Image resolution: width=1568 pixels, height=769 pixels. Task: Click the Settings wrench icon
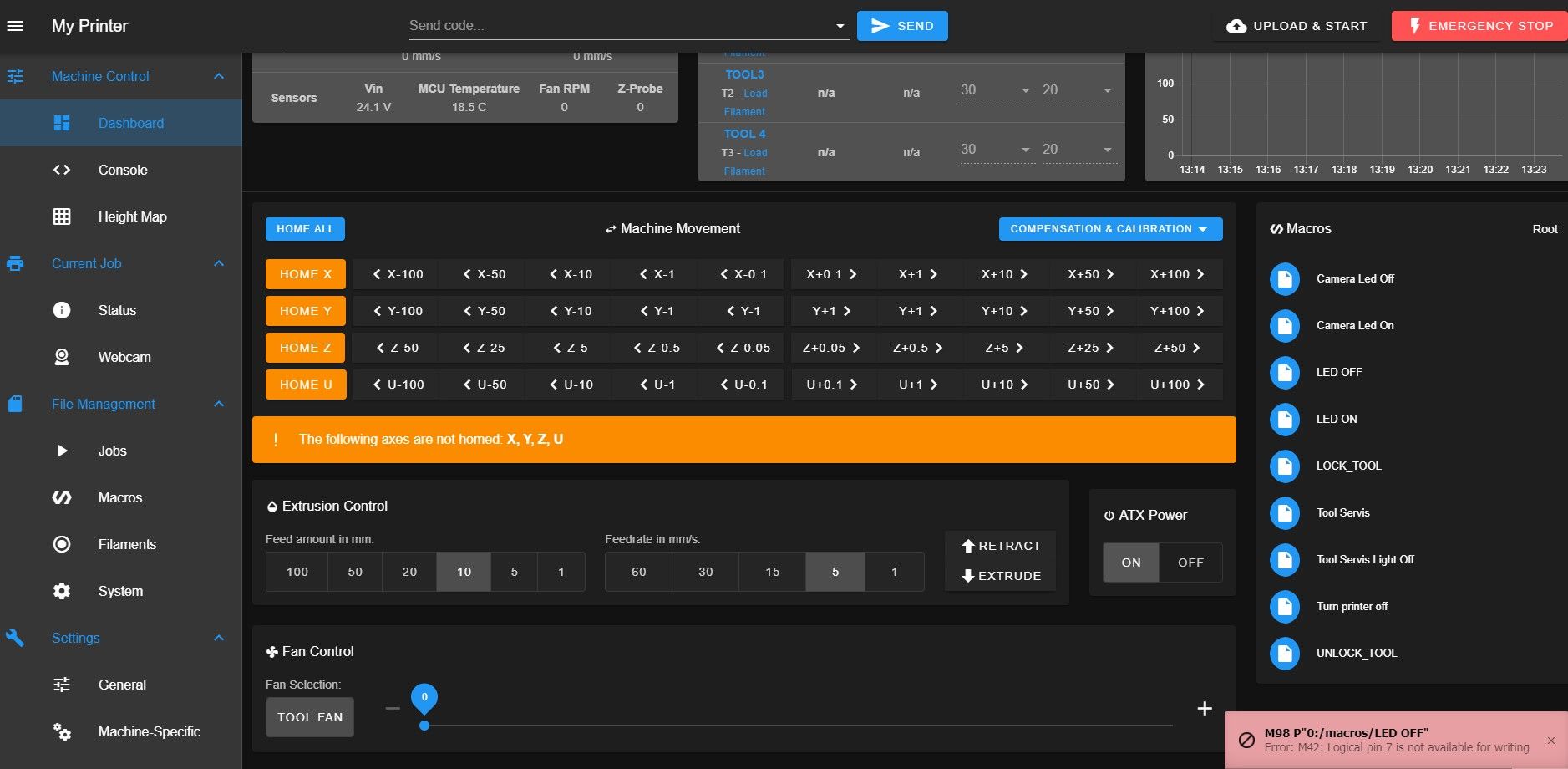15,638
